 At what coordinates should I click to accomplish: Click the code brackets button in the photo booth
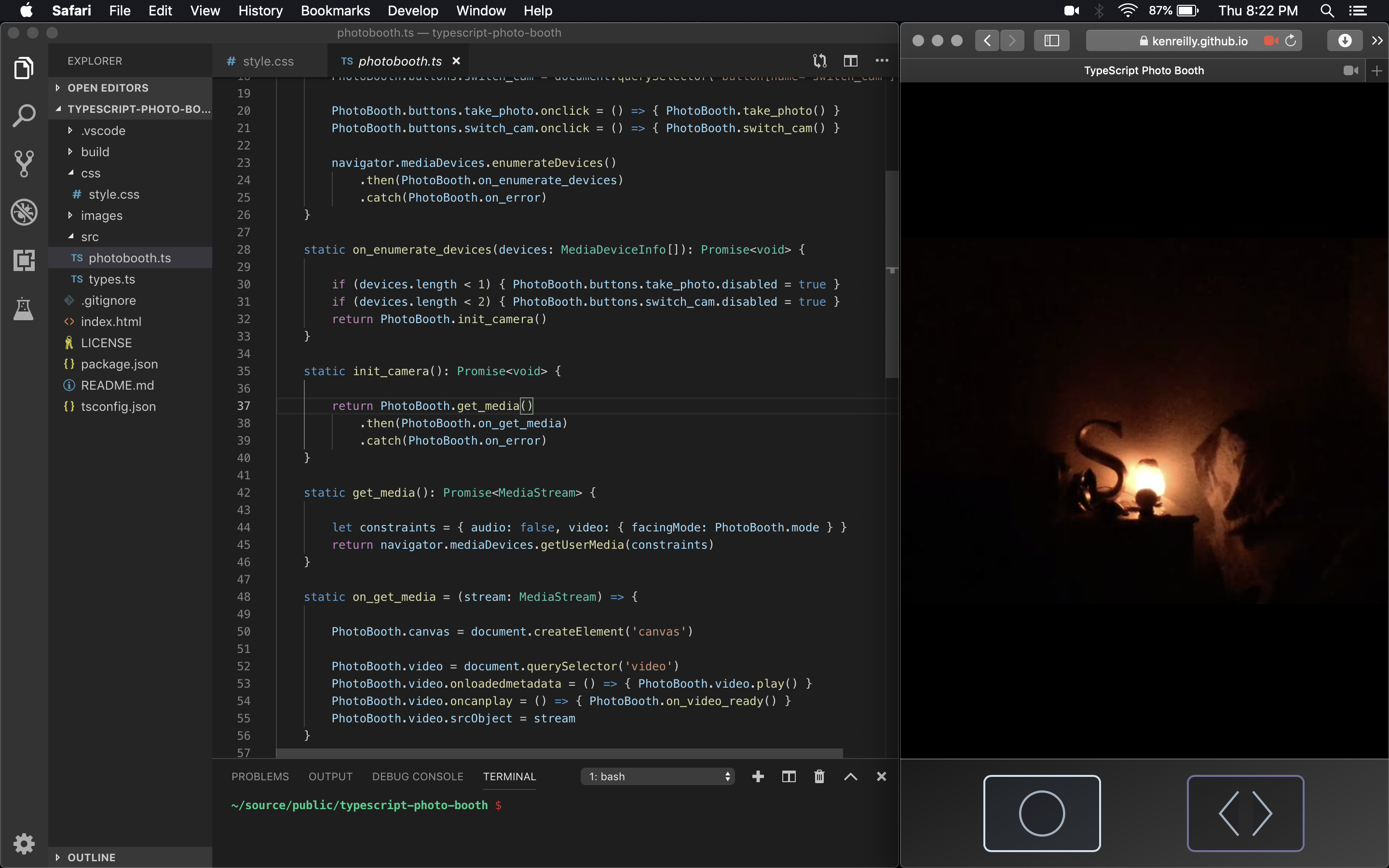[x=1244, y=814]
